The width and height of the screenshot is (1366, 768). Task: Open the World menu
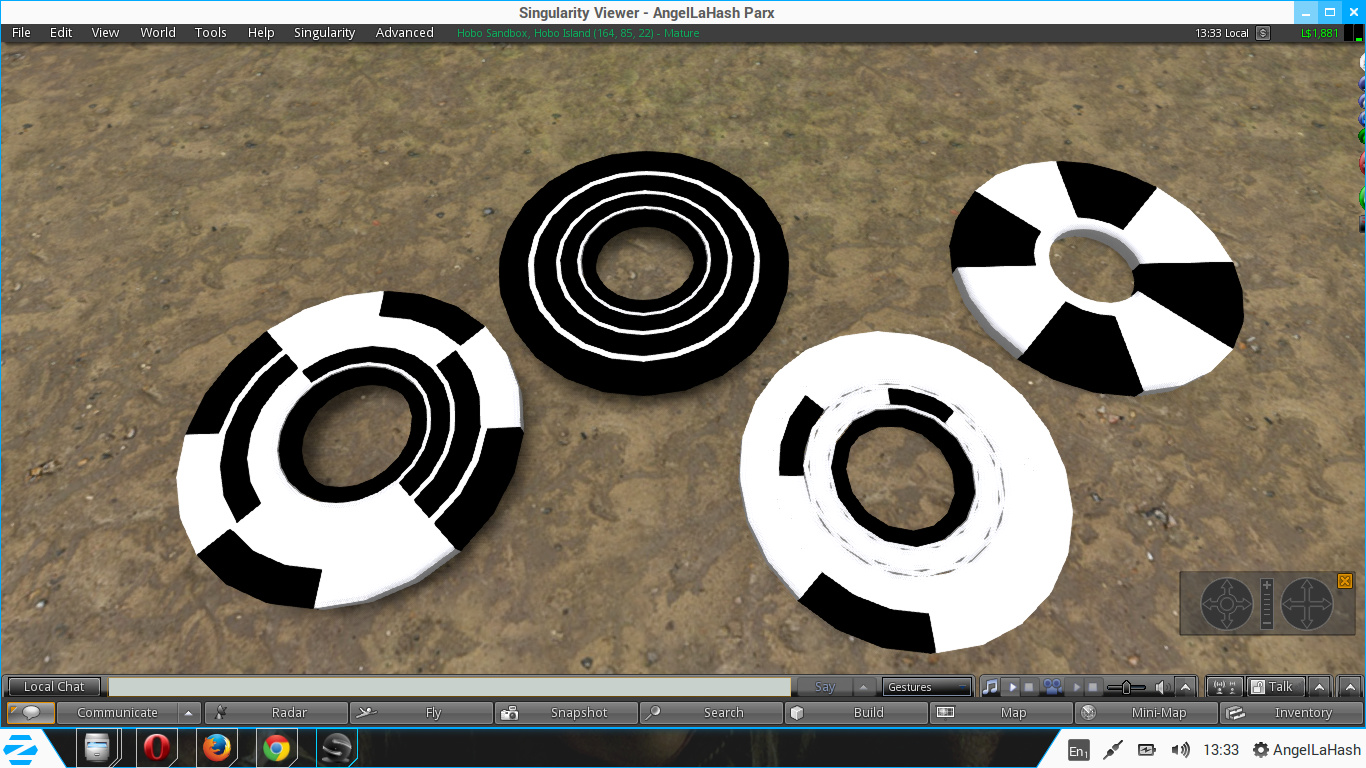(158, 33)
